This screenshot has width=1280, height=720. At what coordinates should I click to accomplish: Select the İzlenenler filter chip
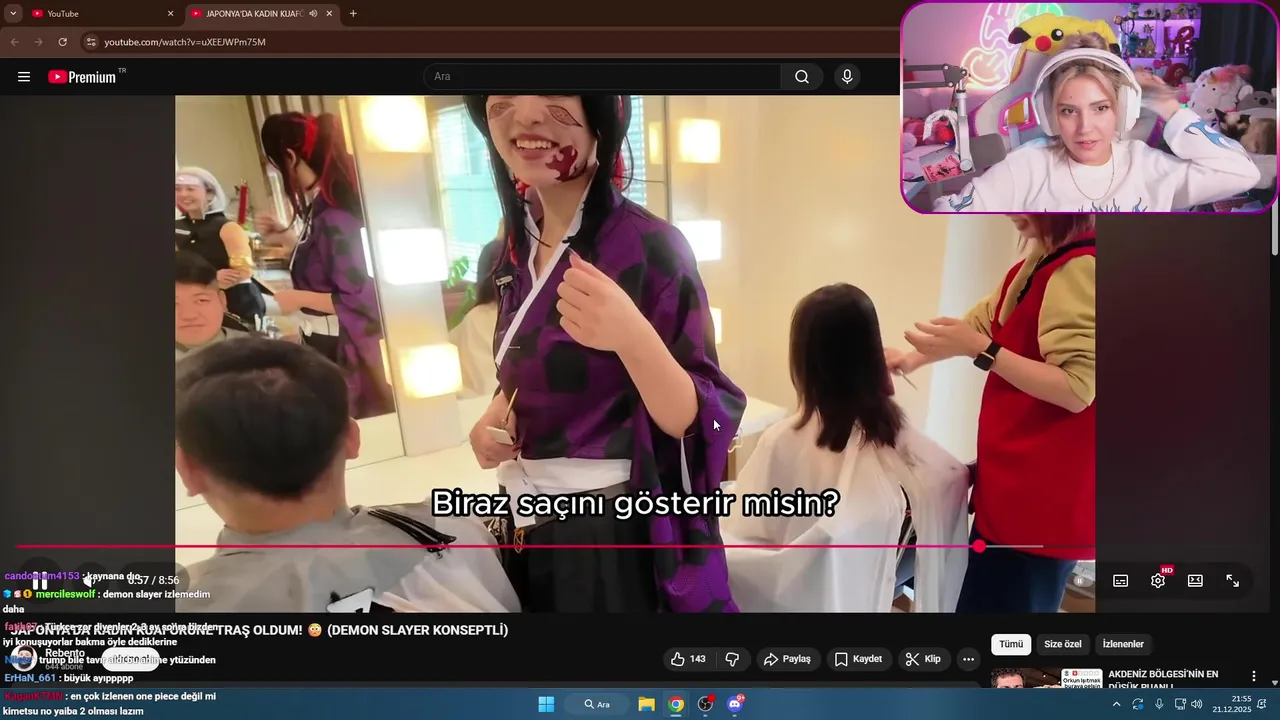pos(1123,644)
